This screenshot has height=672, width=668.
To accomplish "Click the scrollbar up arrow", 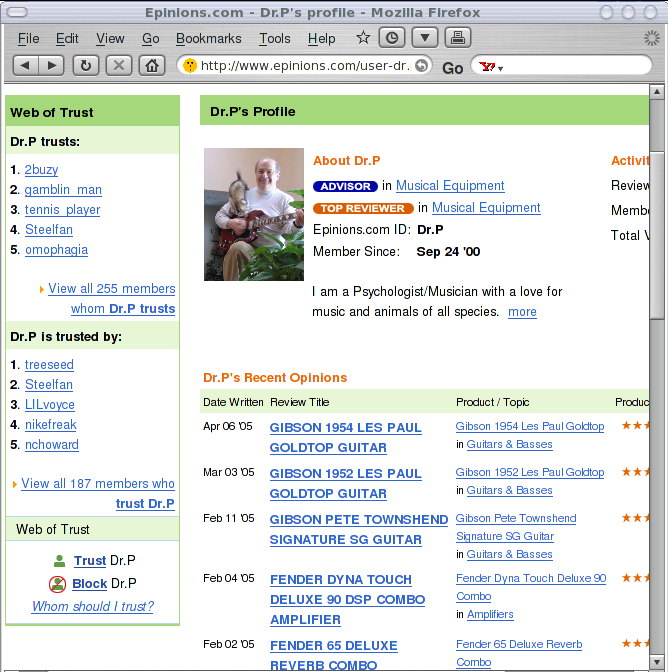I will coord(656,92).
